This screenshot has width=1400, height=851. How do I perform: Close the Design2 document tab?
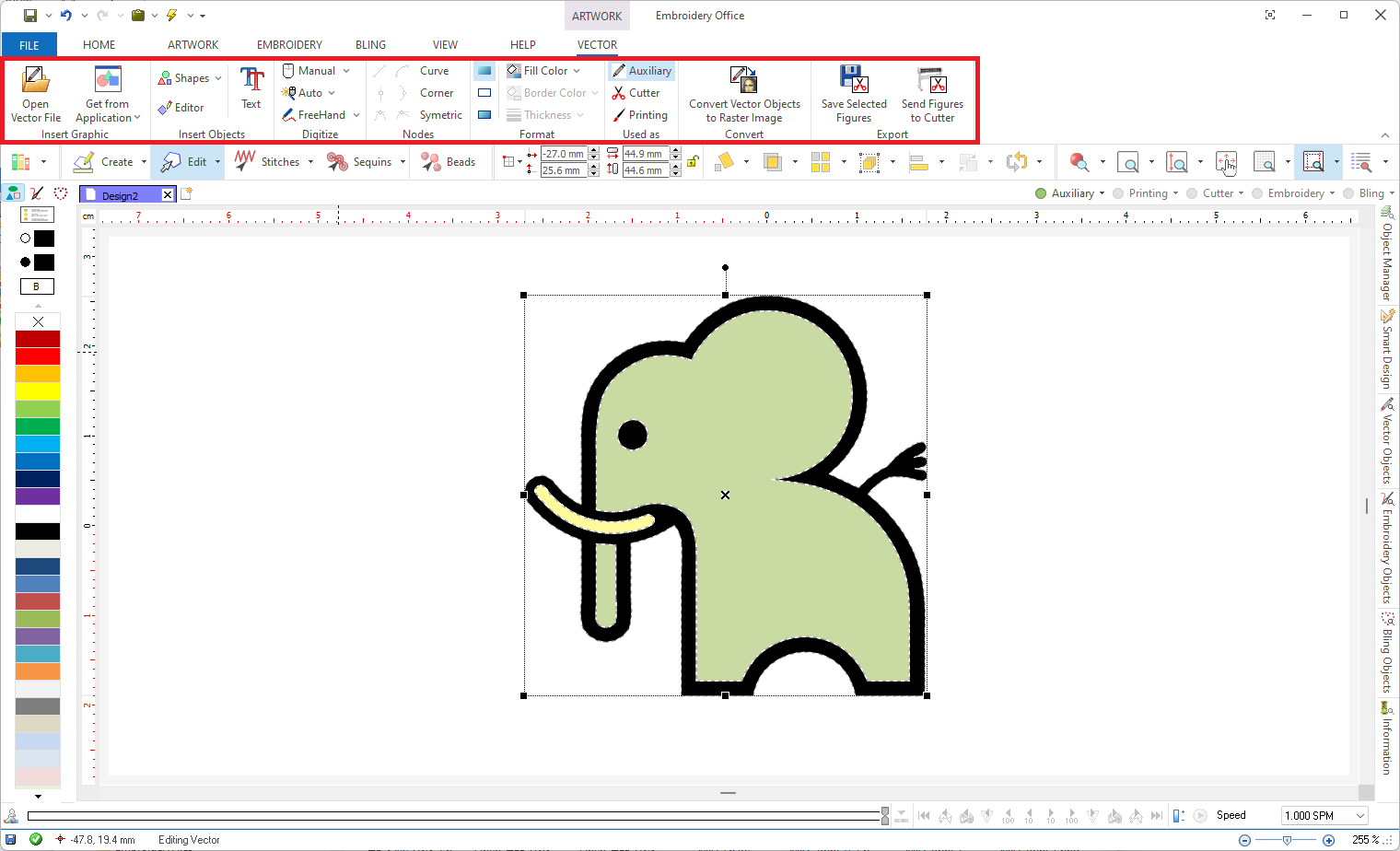pos(168,194)
